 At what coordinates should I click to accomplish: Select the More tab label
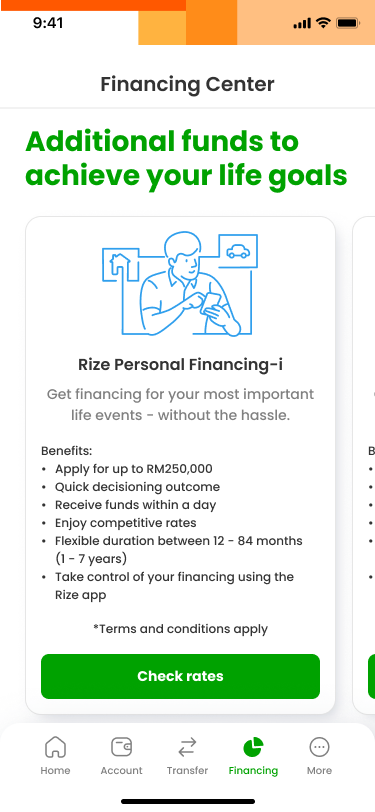(x=319, y=770)
